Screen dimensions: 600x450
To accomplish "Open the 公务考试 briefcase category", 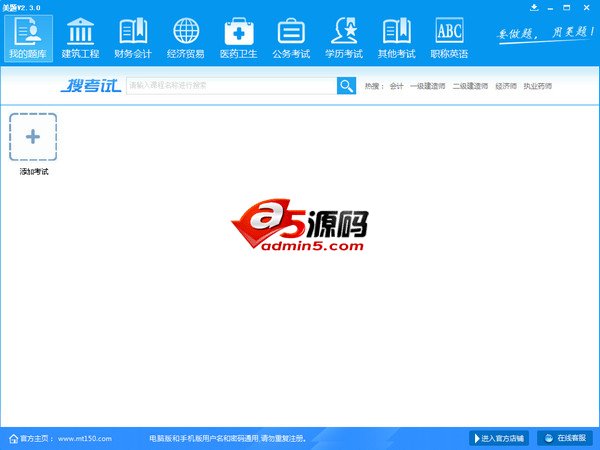I will tap(291, 38).
